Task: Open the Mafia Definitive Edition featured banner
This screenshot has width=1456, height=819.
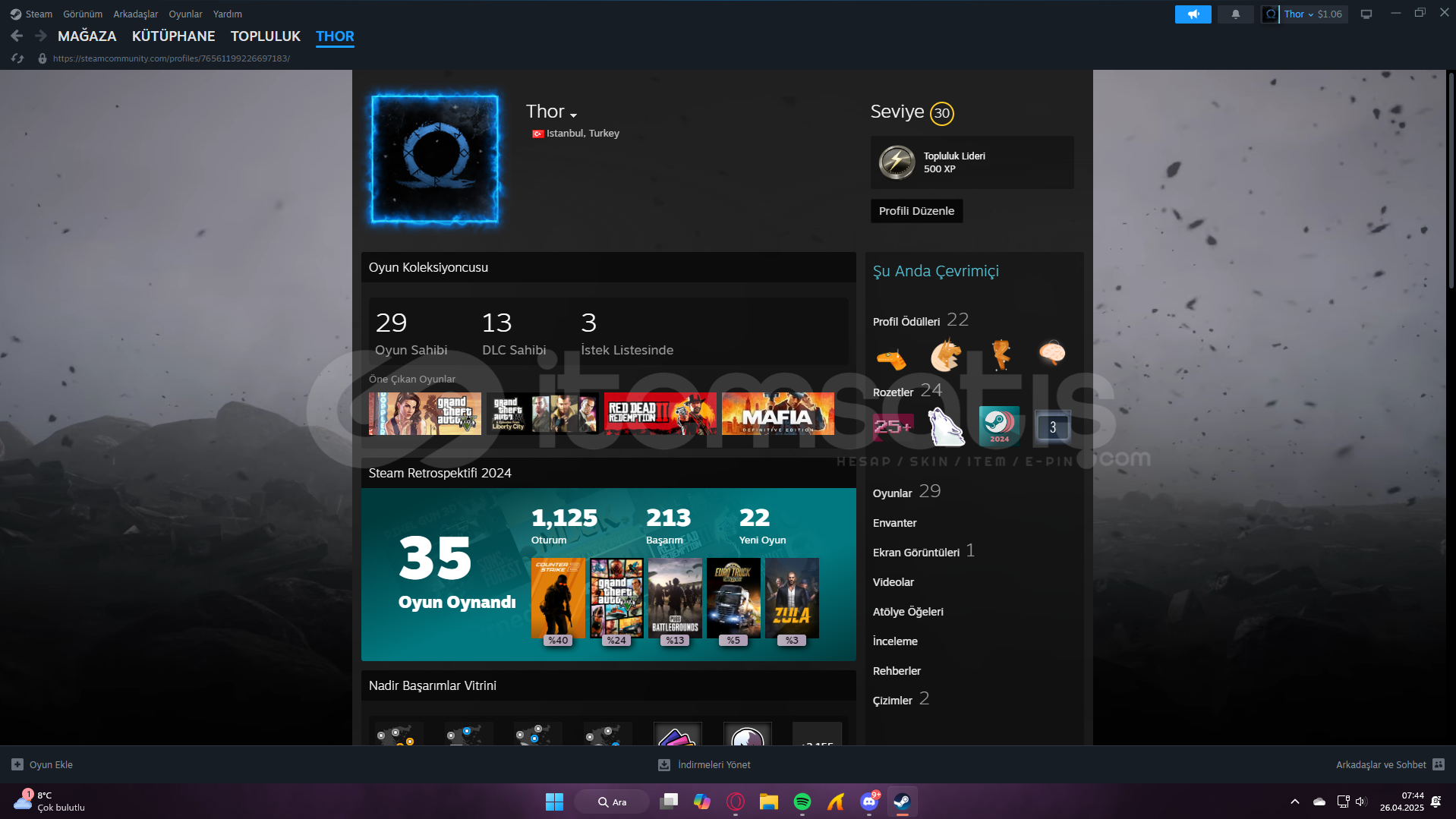Action: click(x=778, y=414)
